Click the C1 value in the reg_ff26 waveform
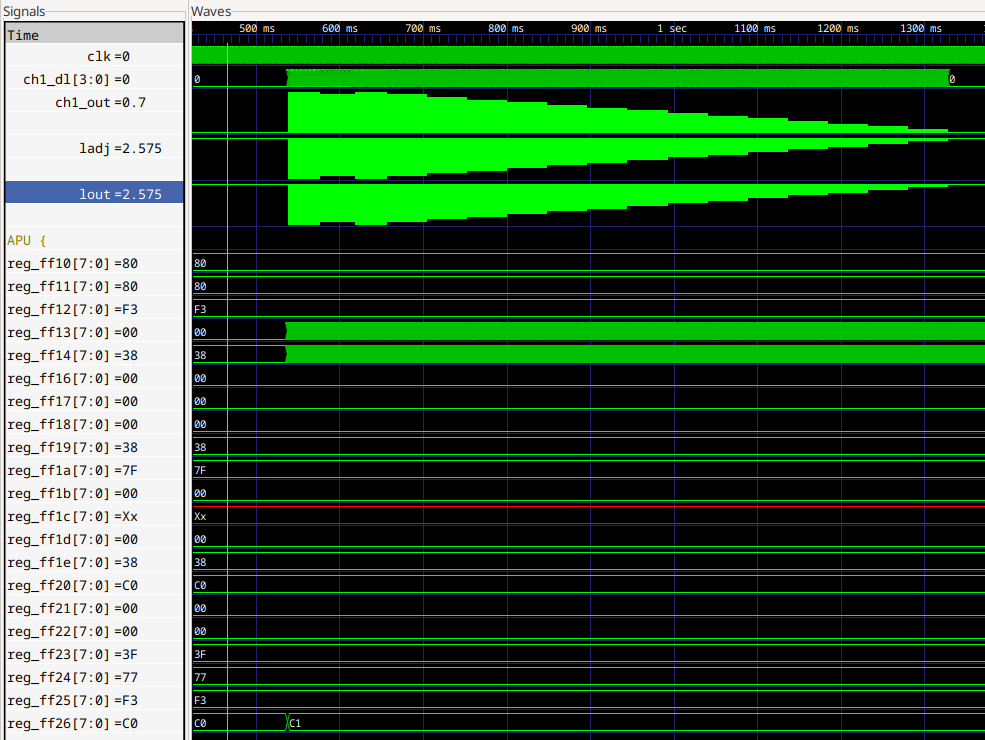 click(296, 723)
